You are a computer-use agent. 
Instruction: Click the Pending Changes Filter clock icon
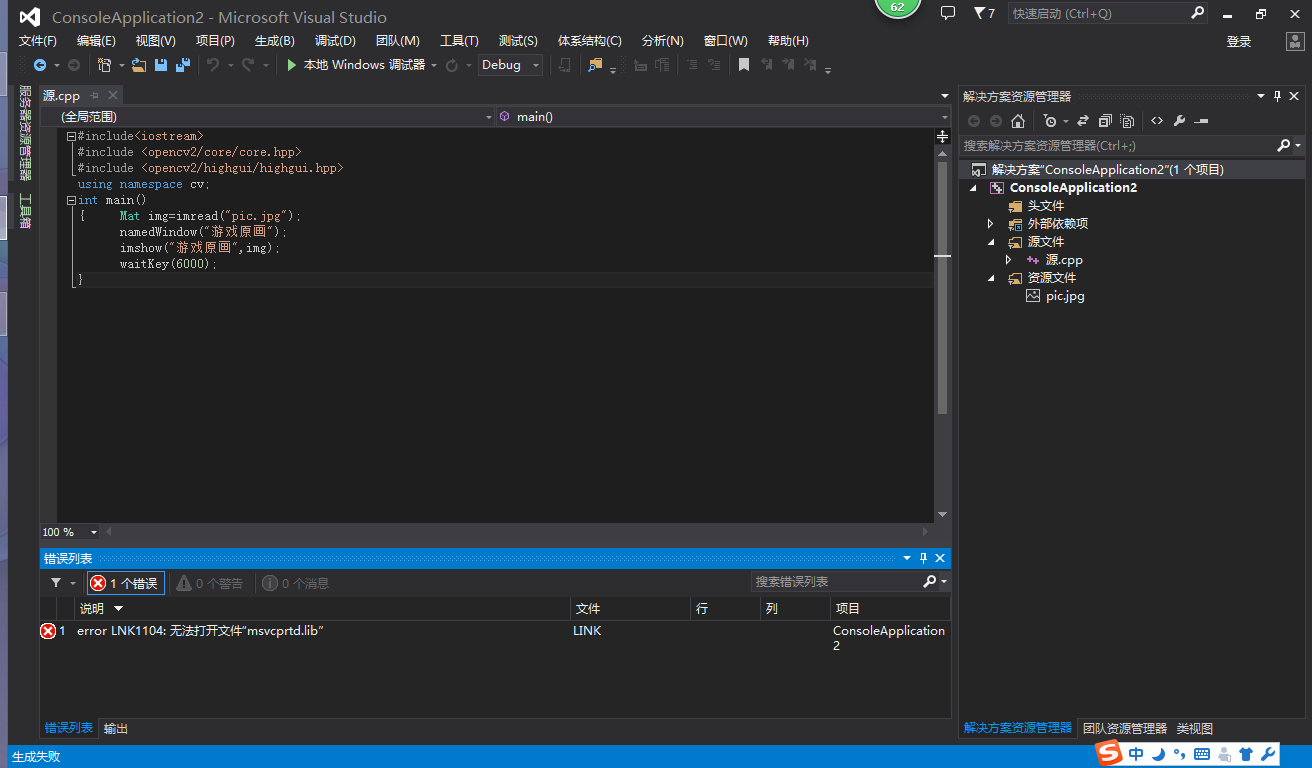point(1049,121)
